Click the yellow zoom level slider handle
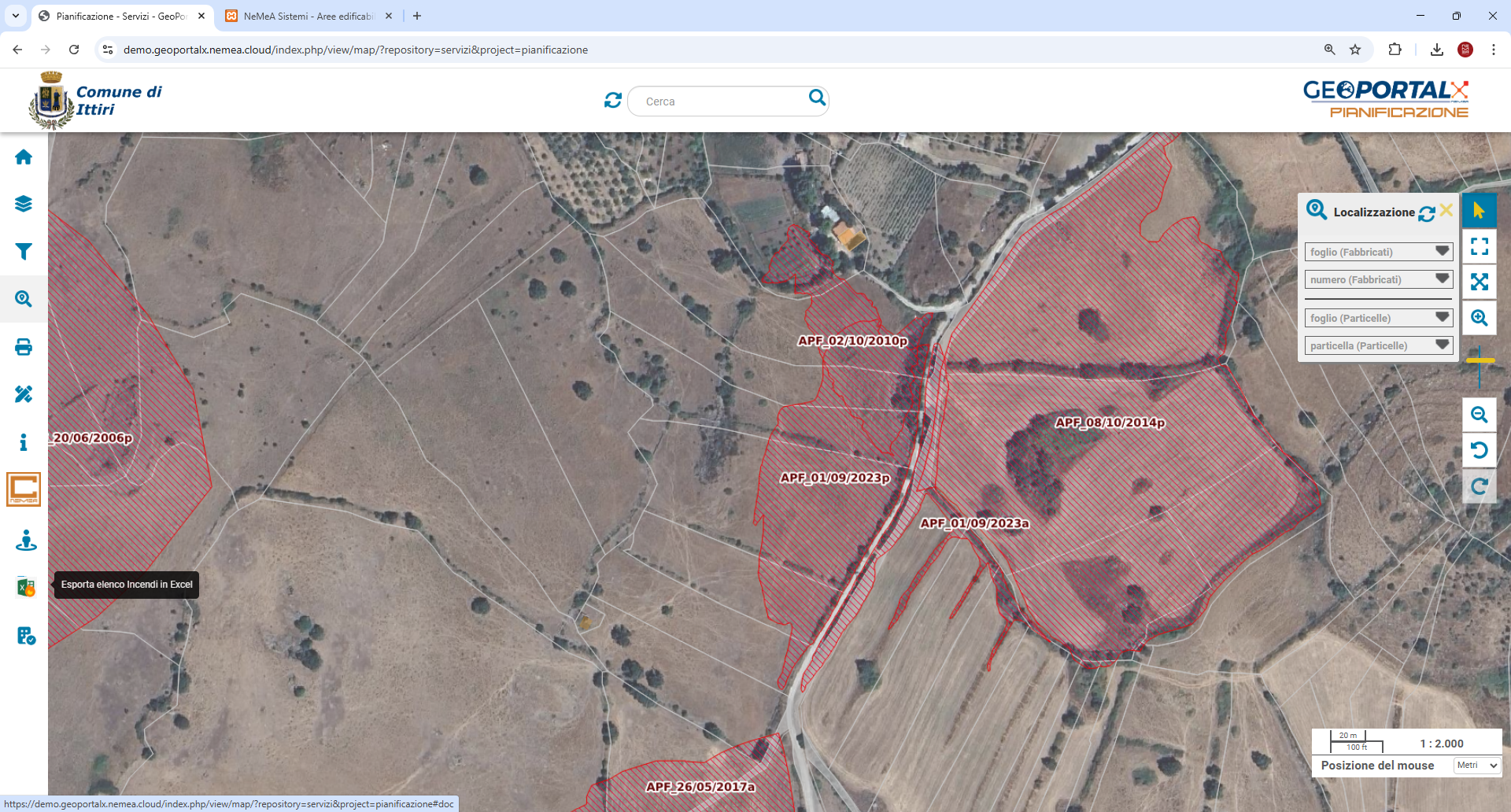 1480,360
